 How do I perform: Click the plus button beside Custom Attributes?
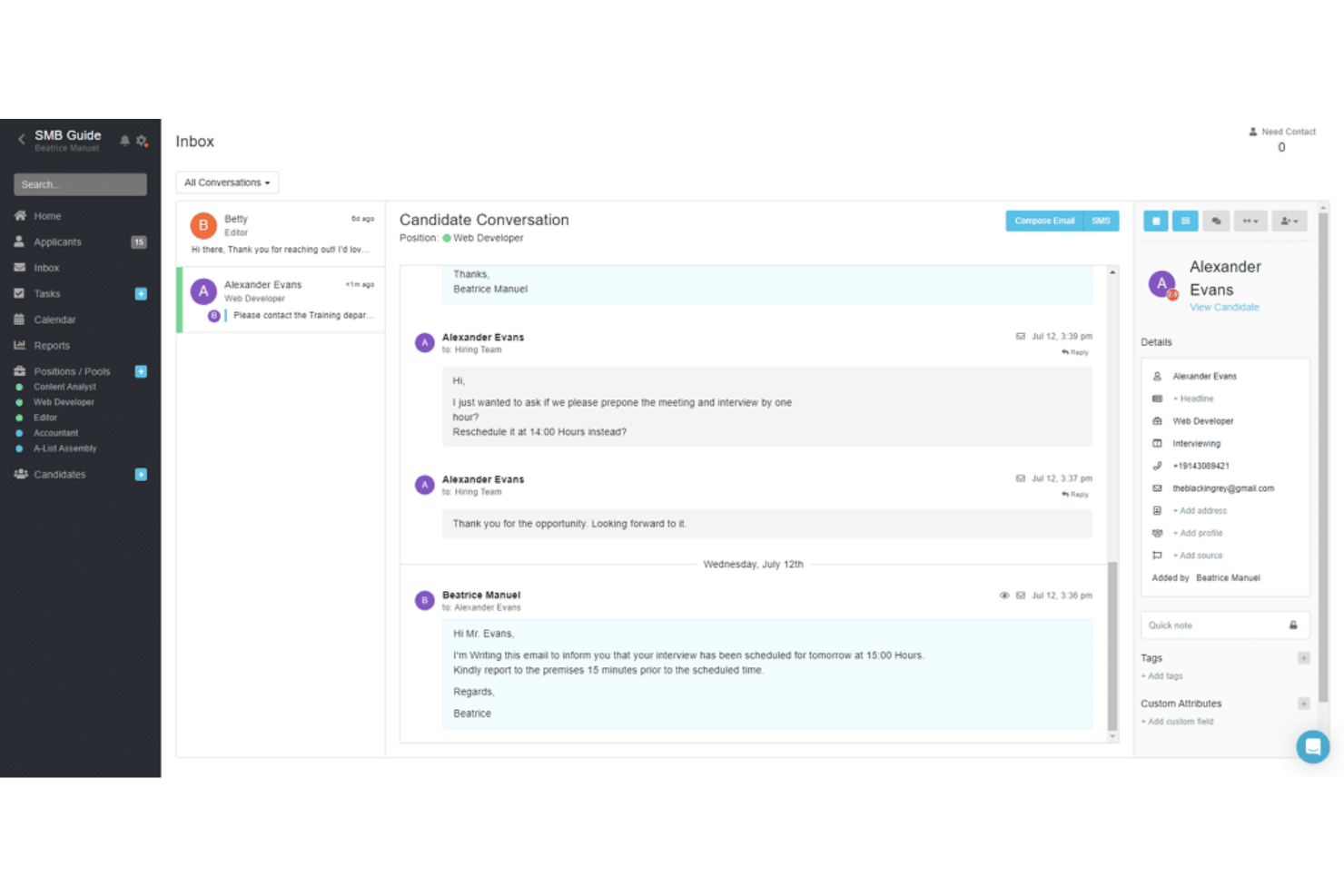pyautogui.click(x=1303, y=704)
